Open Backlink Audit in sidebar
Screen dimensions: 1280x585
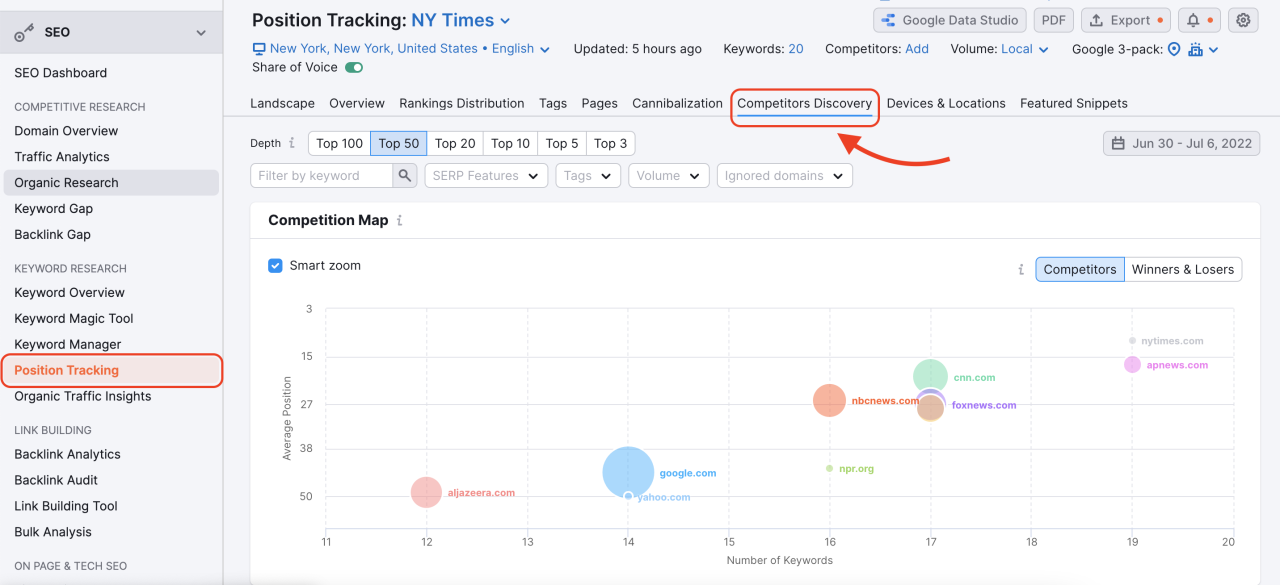click(x=56, y=481)
